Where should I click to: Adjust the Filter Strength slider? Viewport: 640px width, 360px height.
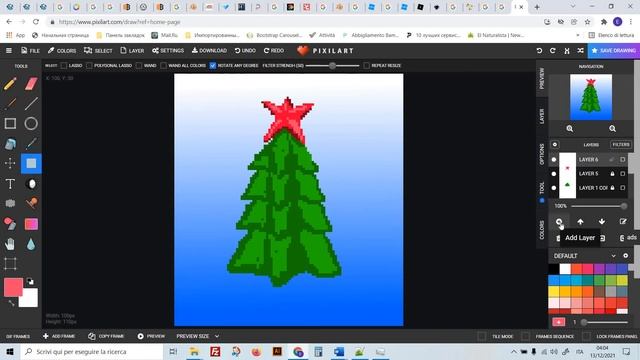332,65
